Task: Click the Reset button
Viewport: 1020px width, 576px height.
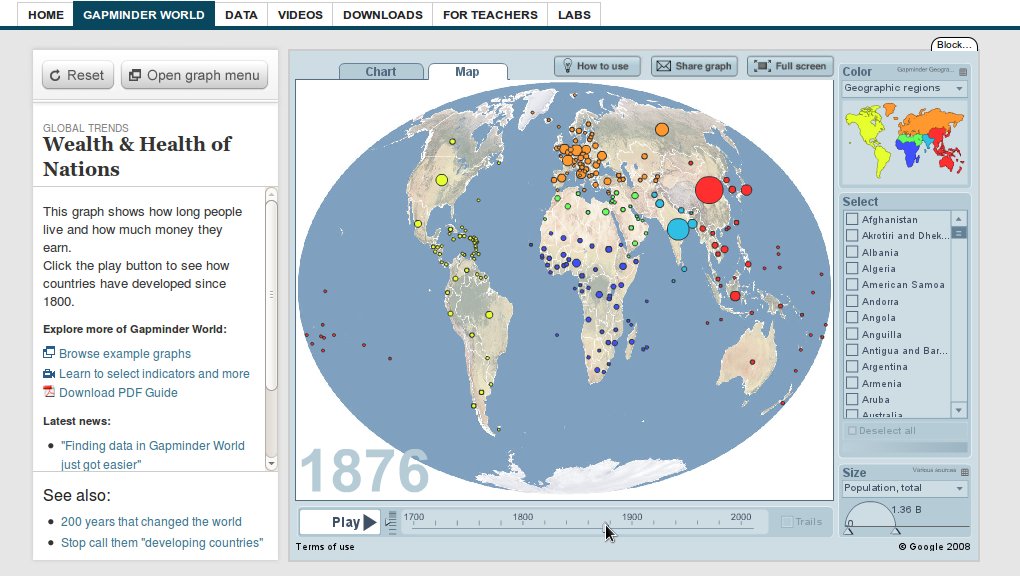Action: 78,75
